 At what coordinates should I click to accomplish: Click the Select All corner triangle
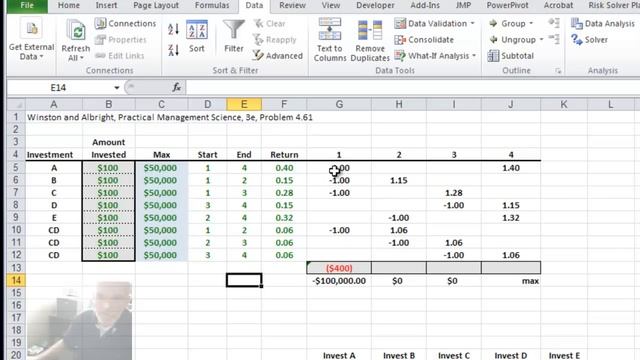point(17,105)
